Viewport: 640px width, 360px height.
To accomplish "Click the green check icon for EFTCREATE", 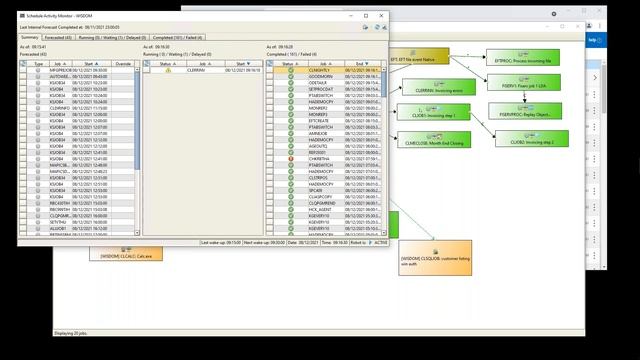I will (x=291, y=121).
